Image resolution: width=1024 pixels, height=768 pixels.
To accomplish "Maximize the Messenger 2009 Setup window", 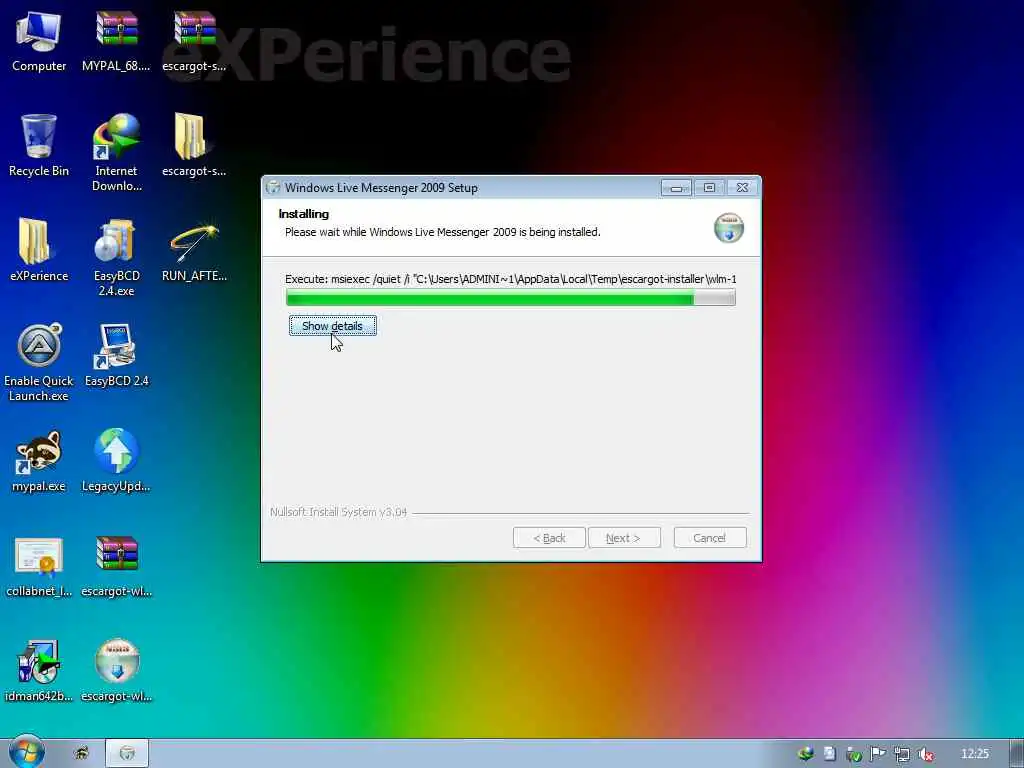I will coord(709,188).
